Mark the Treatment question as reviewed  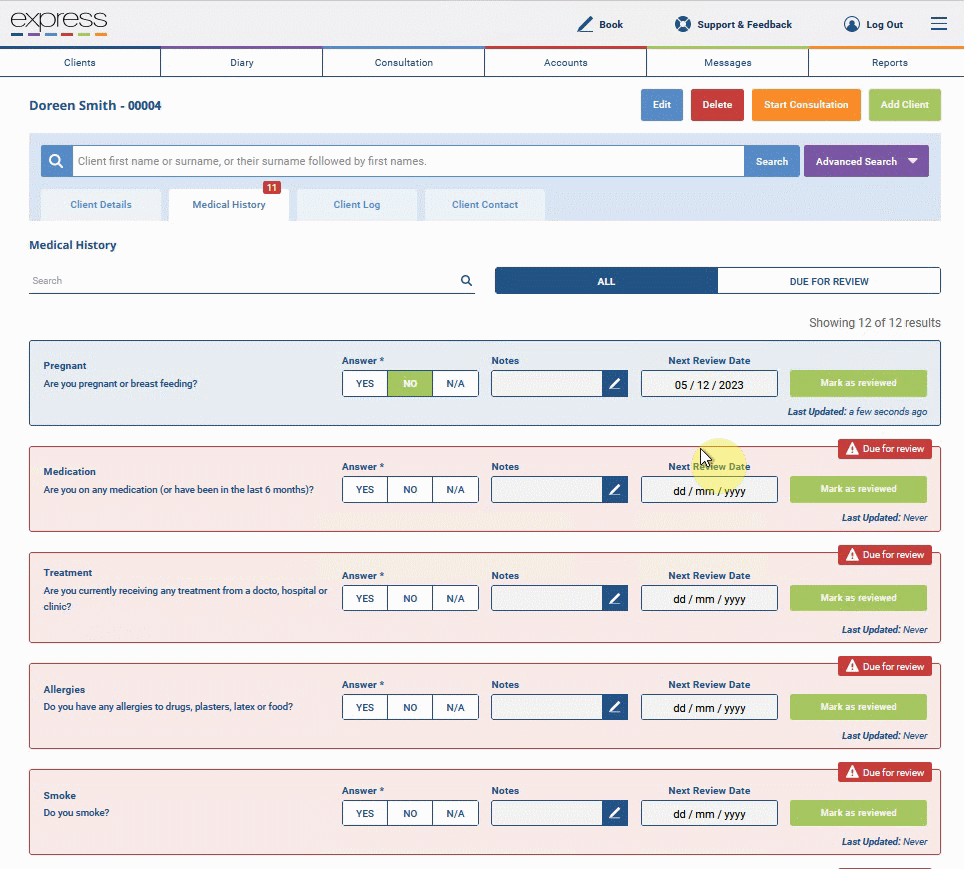coord(858,598)
